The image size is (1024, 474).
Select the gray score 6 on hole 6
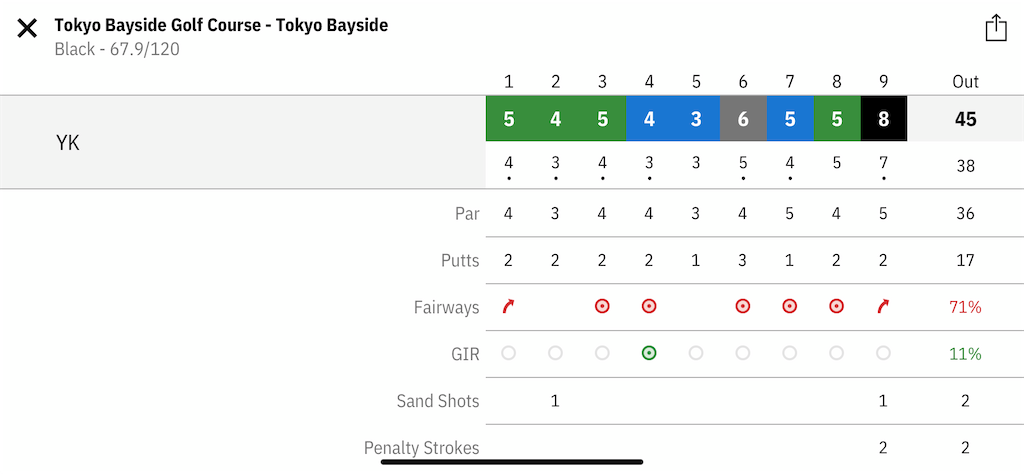pos(743,119)
